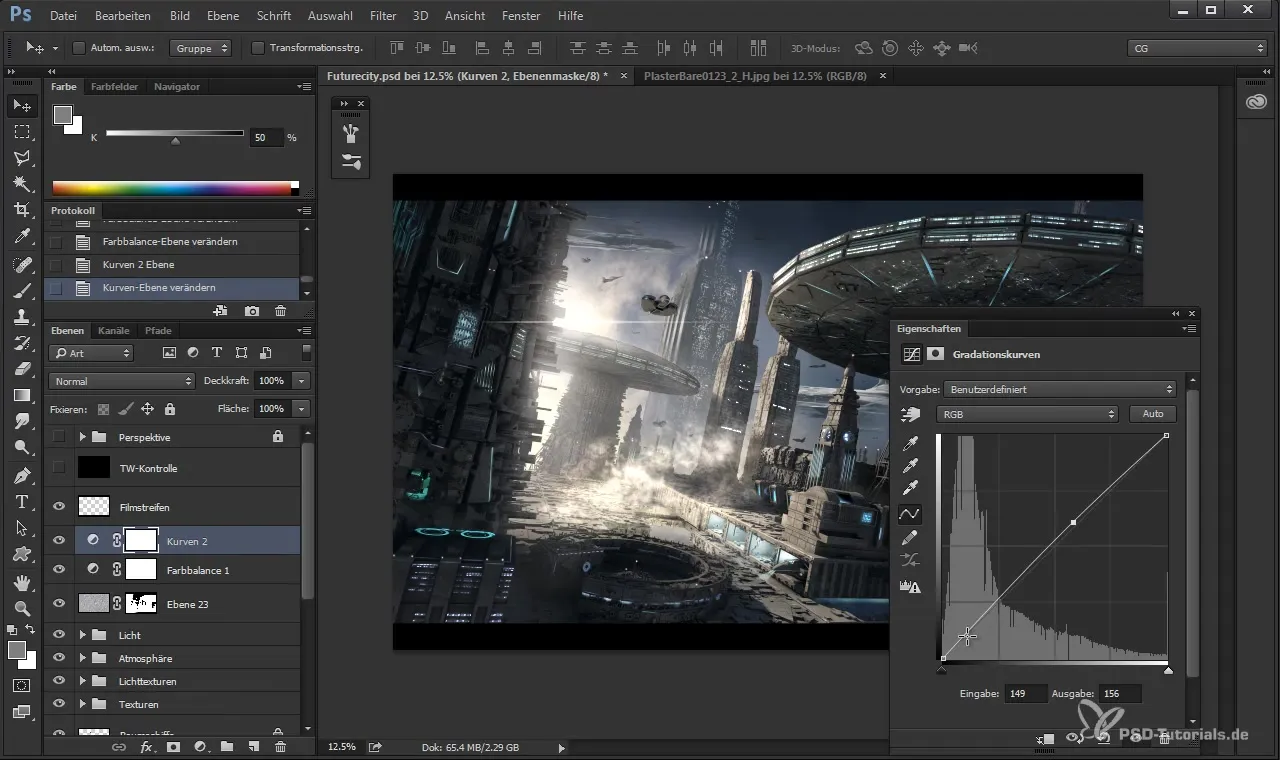Image resolution: width=1280 pixels, height=760 pixels.
Task: Select the Clone Stamp tool
Action: (22, 317)
